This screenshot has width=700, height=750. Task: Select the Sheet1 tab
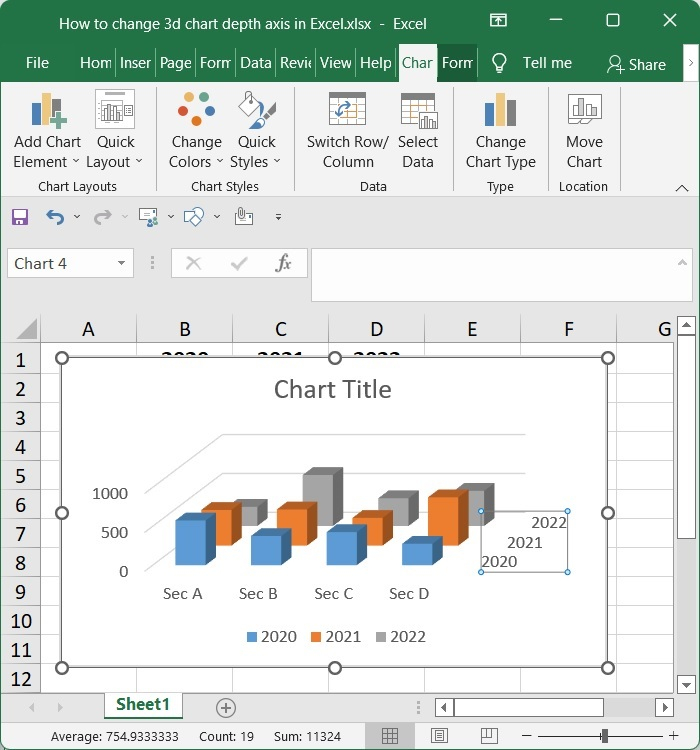143,705
